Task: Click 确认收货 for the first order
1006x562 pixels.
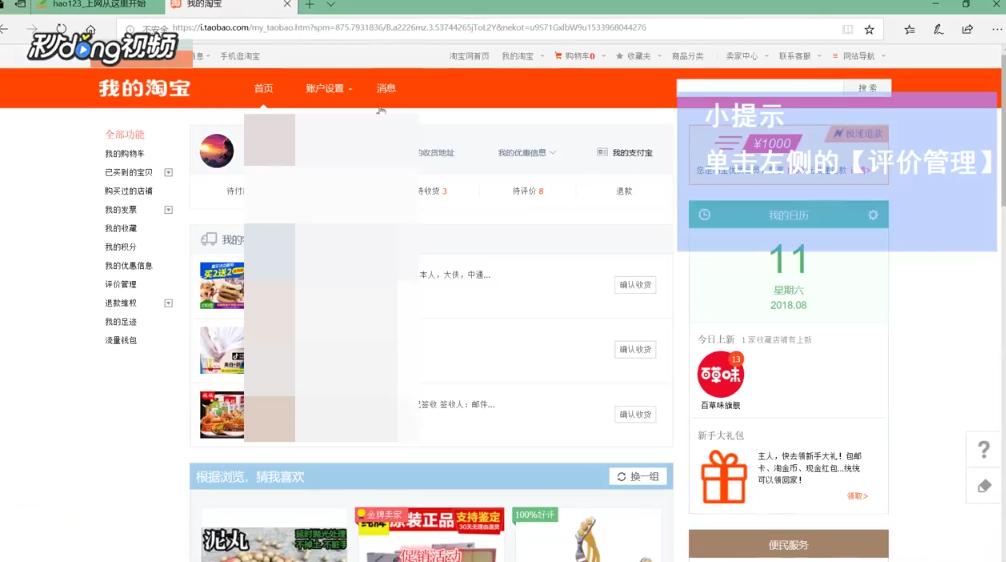Action: 635,285
